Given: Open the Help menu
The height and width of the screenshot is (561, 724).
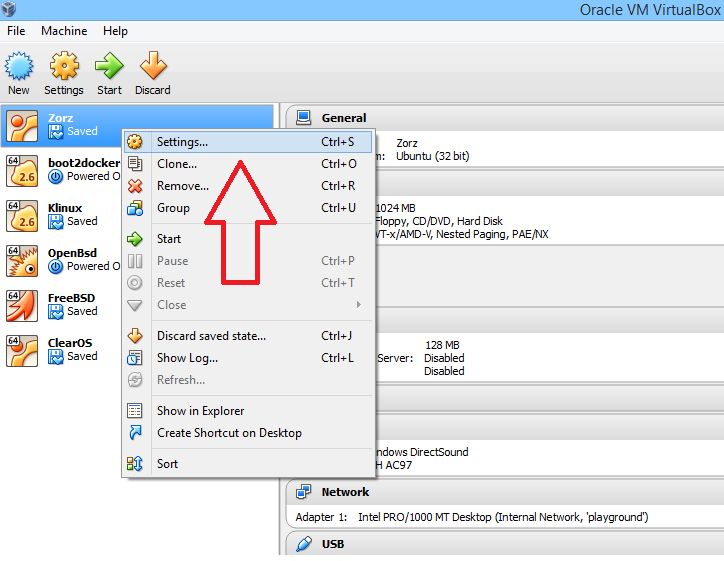Looking at the screenshot, I should (x=115, y=31).
